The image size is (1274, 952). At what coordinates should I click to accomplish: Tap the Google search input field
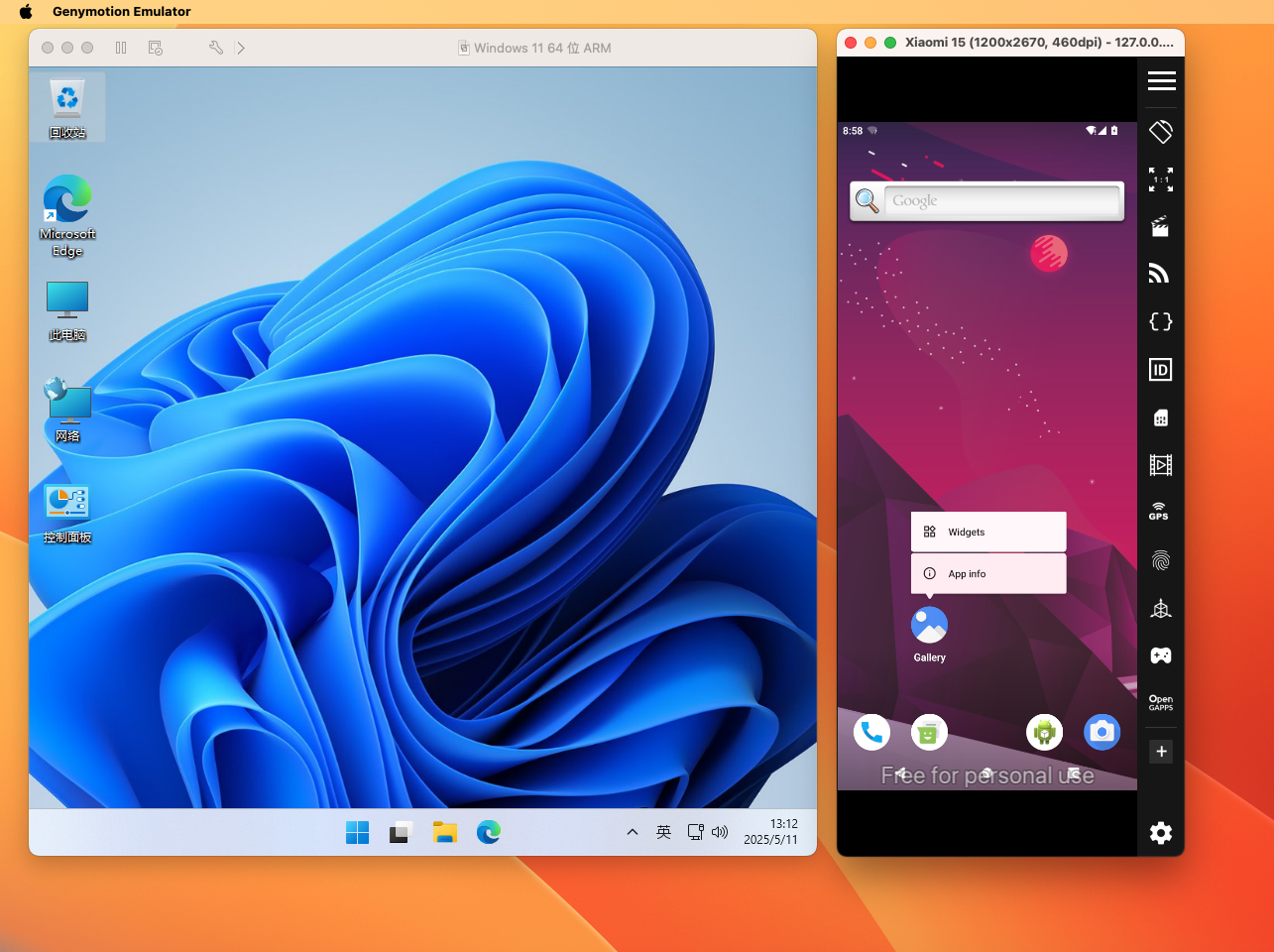pos(1001,201)
